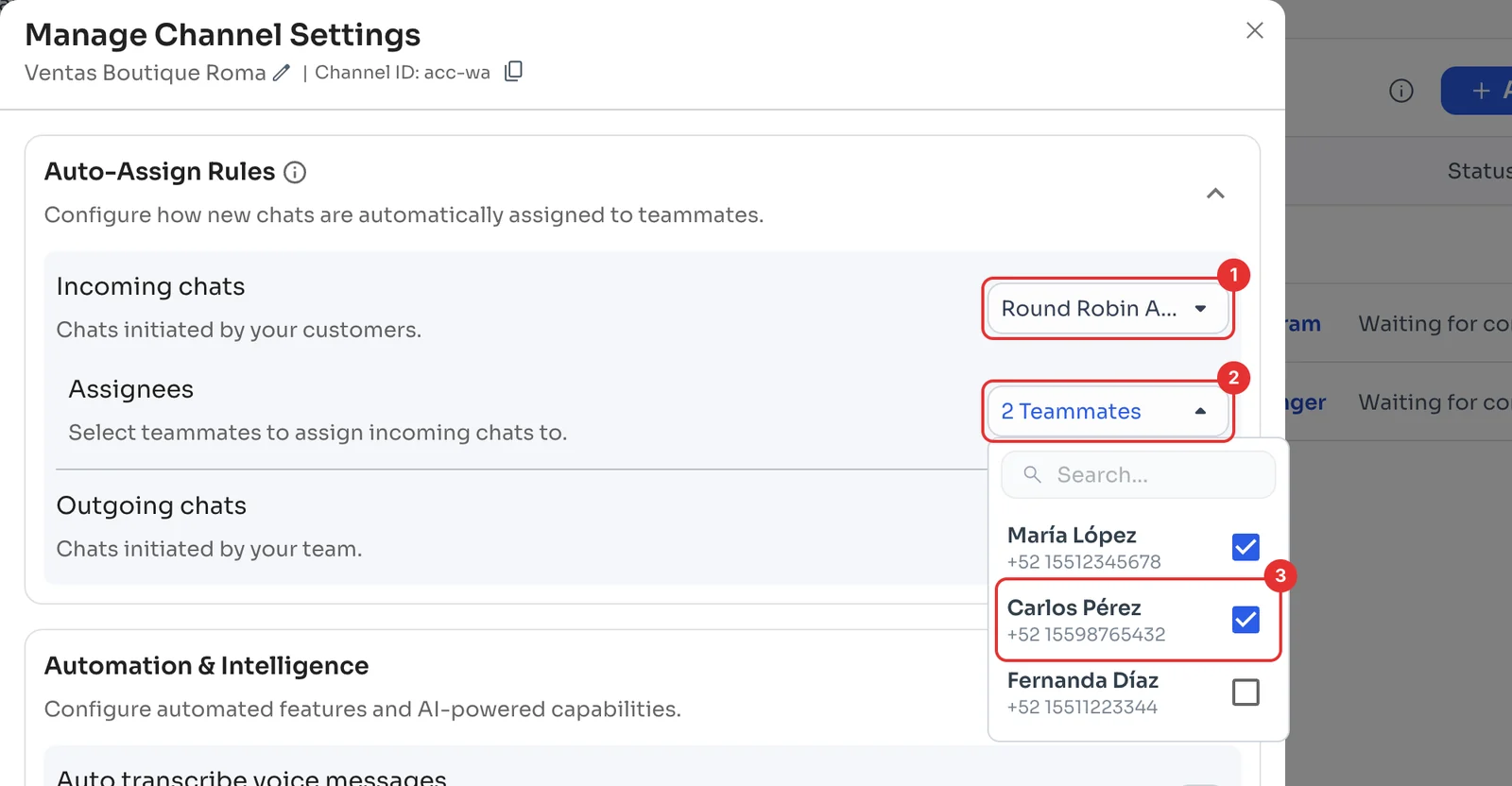The width and height of the screenshot is (1512, 786).
Task: Focus the teammate Search field
Action: point(1138,474)
